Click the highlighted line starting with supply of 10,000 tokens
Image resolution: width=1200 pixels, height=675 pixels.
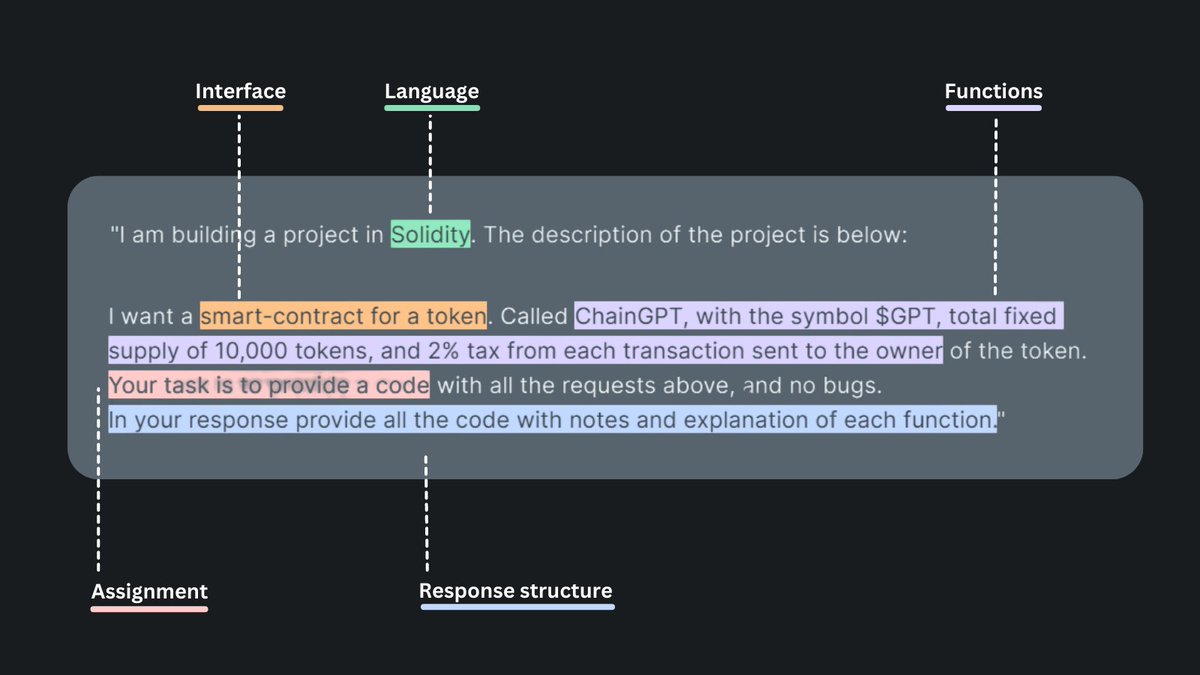pyautogui.click(x=525, y=351)
